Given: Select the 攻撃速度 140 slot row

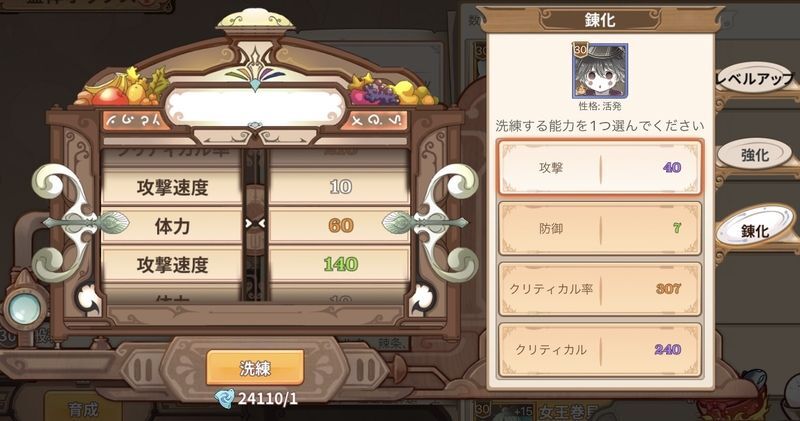Looking at the screenshot, I should pyautogui.click(x=255, y=264).
